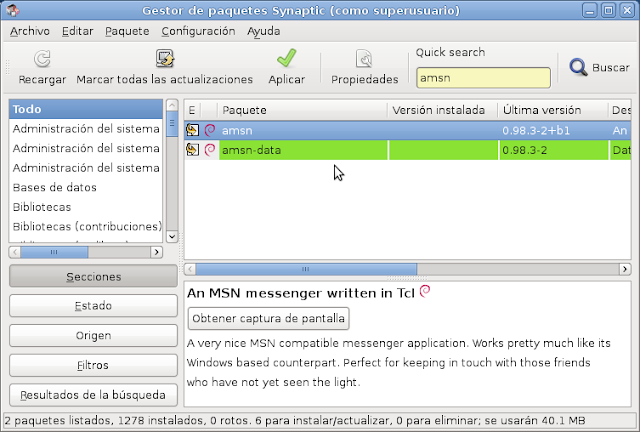Click Obtener captura de pantalla button
Screen dimensions: 640x432
coord(269,318)
